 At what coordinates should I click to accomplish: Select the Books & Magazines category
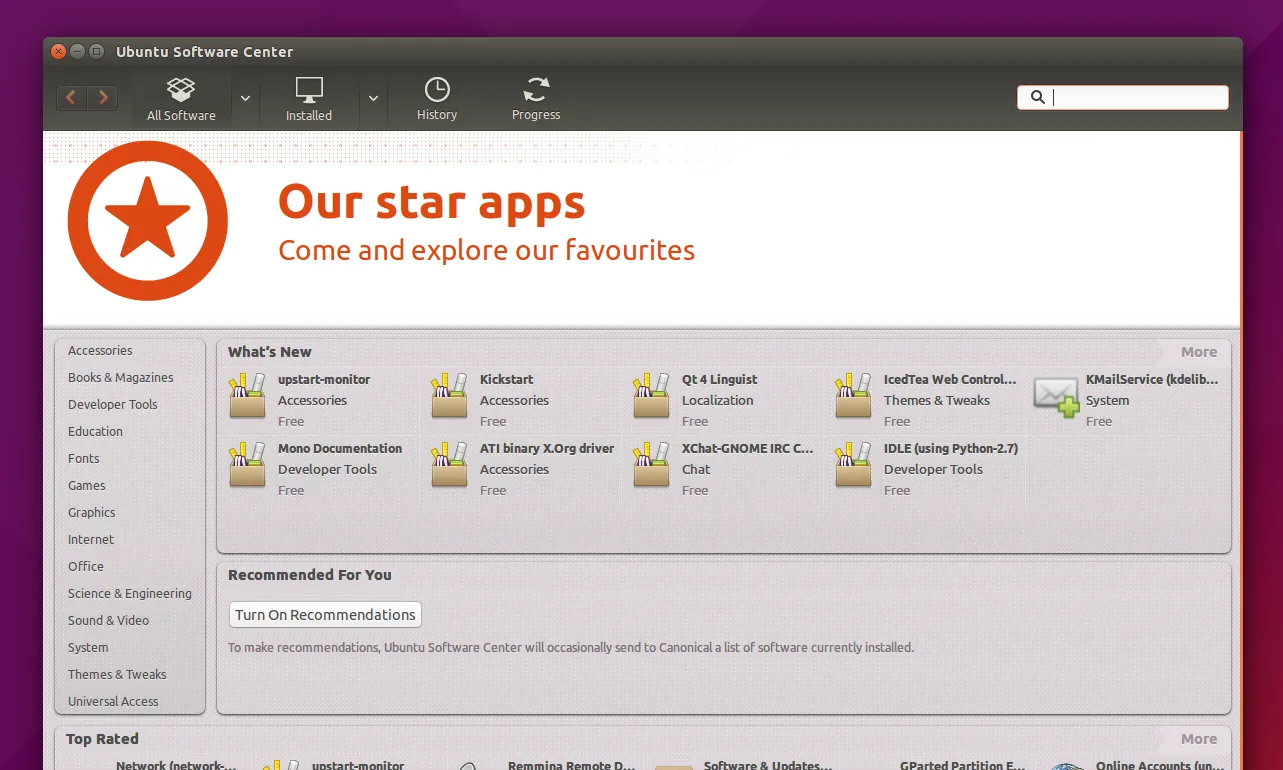point(121,378)
